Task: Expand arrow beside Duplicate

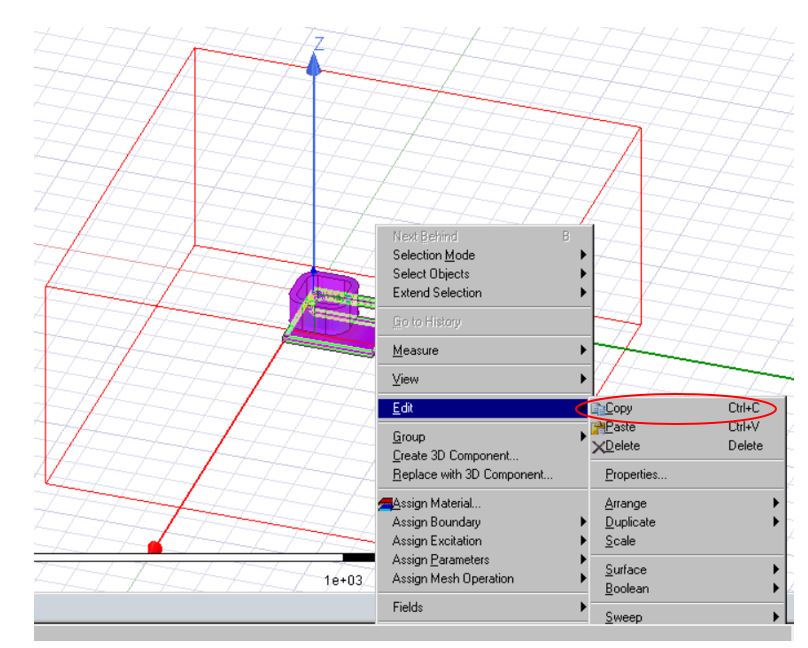Action: (x=776, y=522)
